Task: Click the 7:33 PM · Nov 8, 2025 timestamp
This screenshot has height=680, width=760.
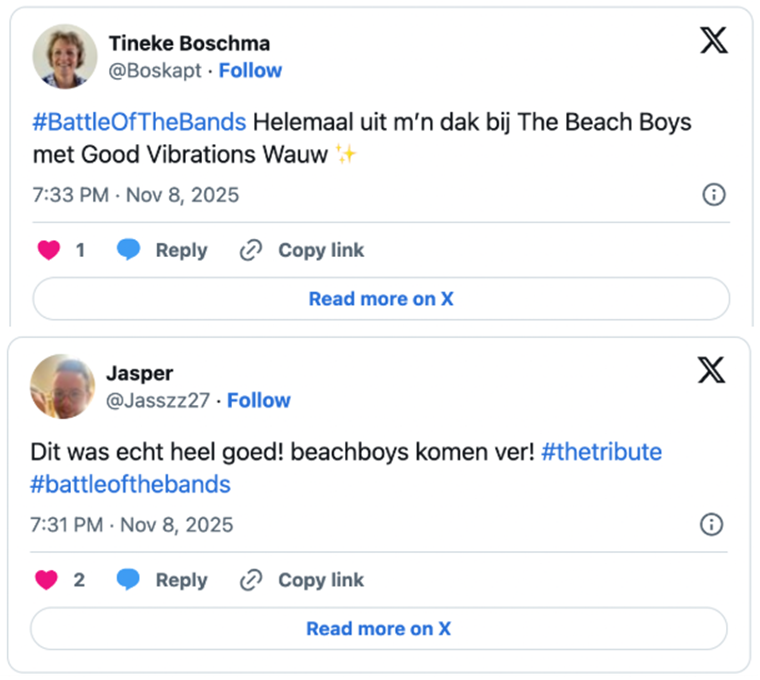Action: (x=135, y=195)
